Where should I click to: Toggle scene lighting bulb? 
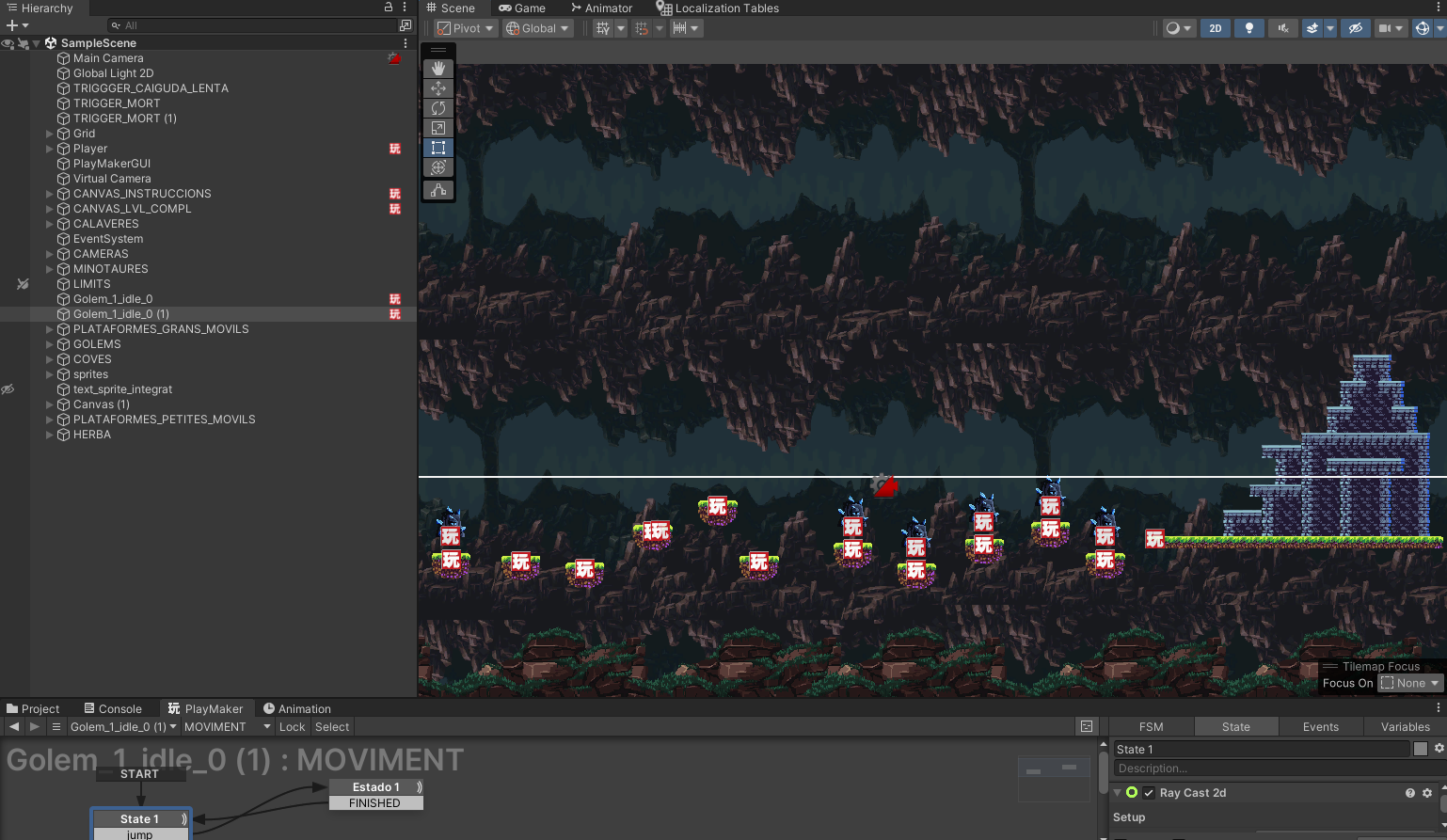point(1248,28)
